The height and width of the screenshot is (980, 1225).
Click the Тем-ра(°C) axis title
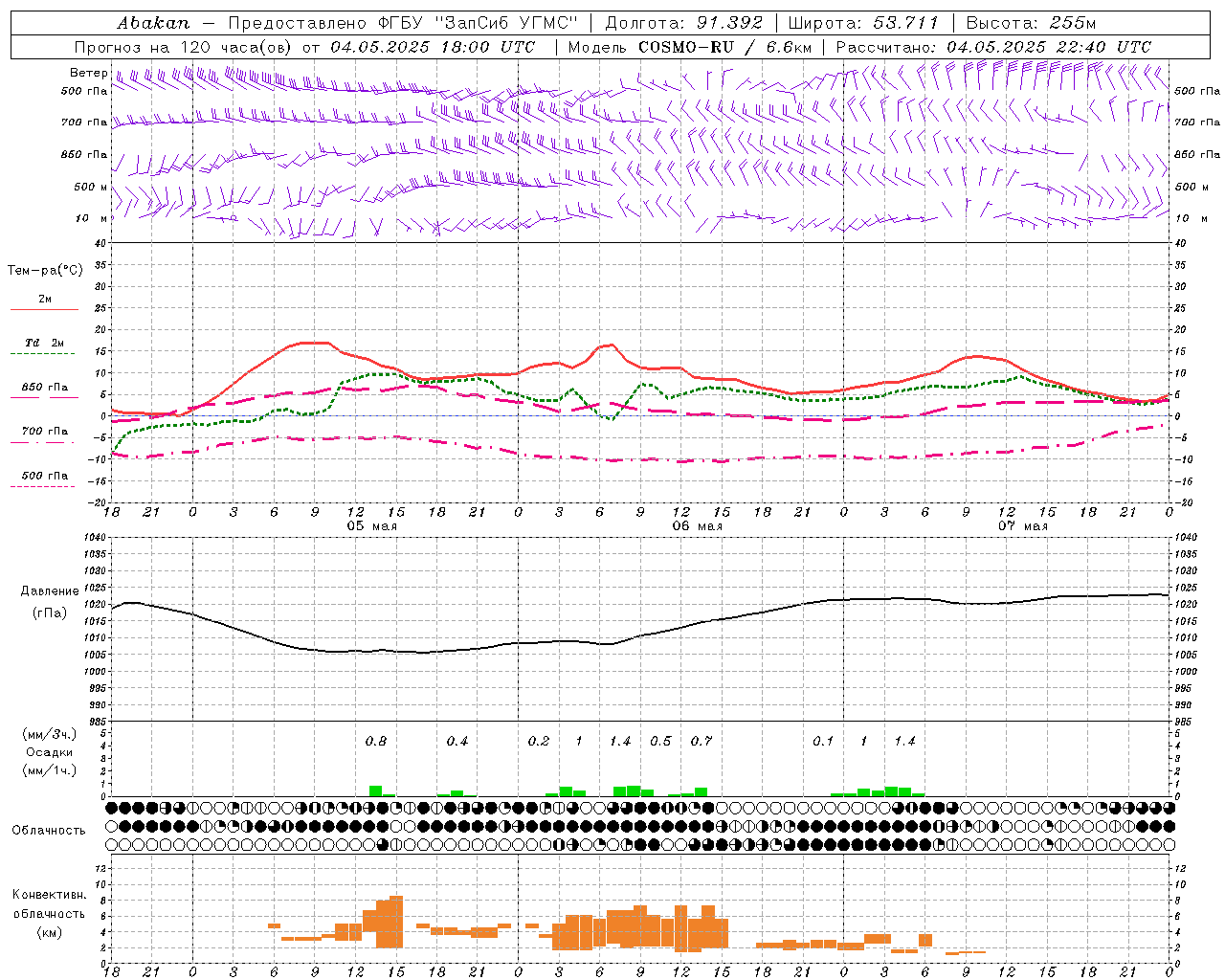tap(45, 271)
